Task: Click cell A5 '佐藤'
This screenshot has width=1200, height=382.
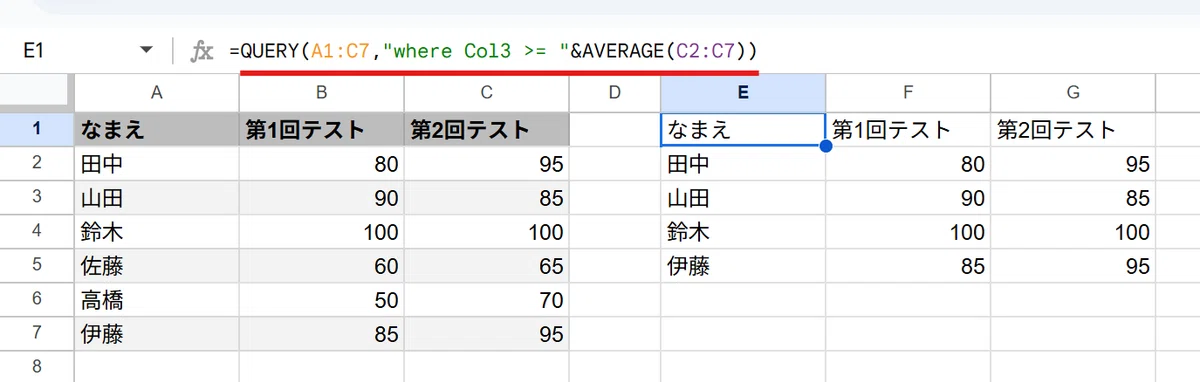Action: click(x=156, y=265)
